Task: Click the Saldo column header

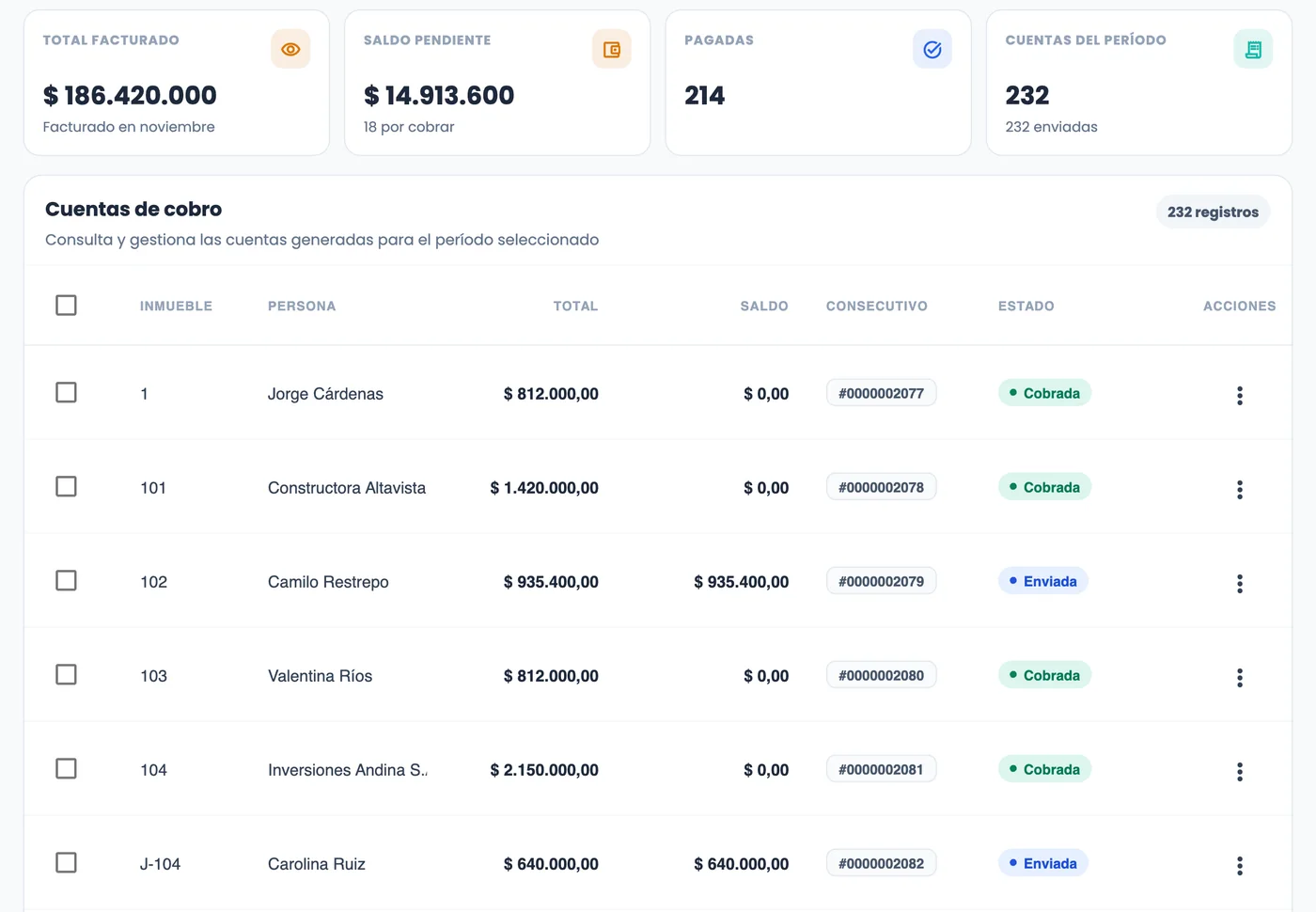Action: pos(764,306)
